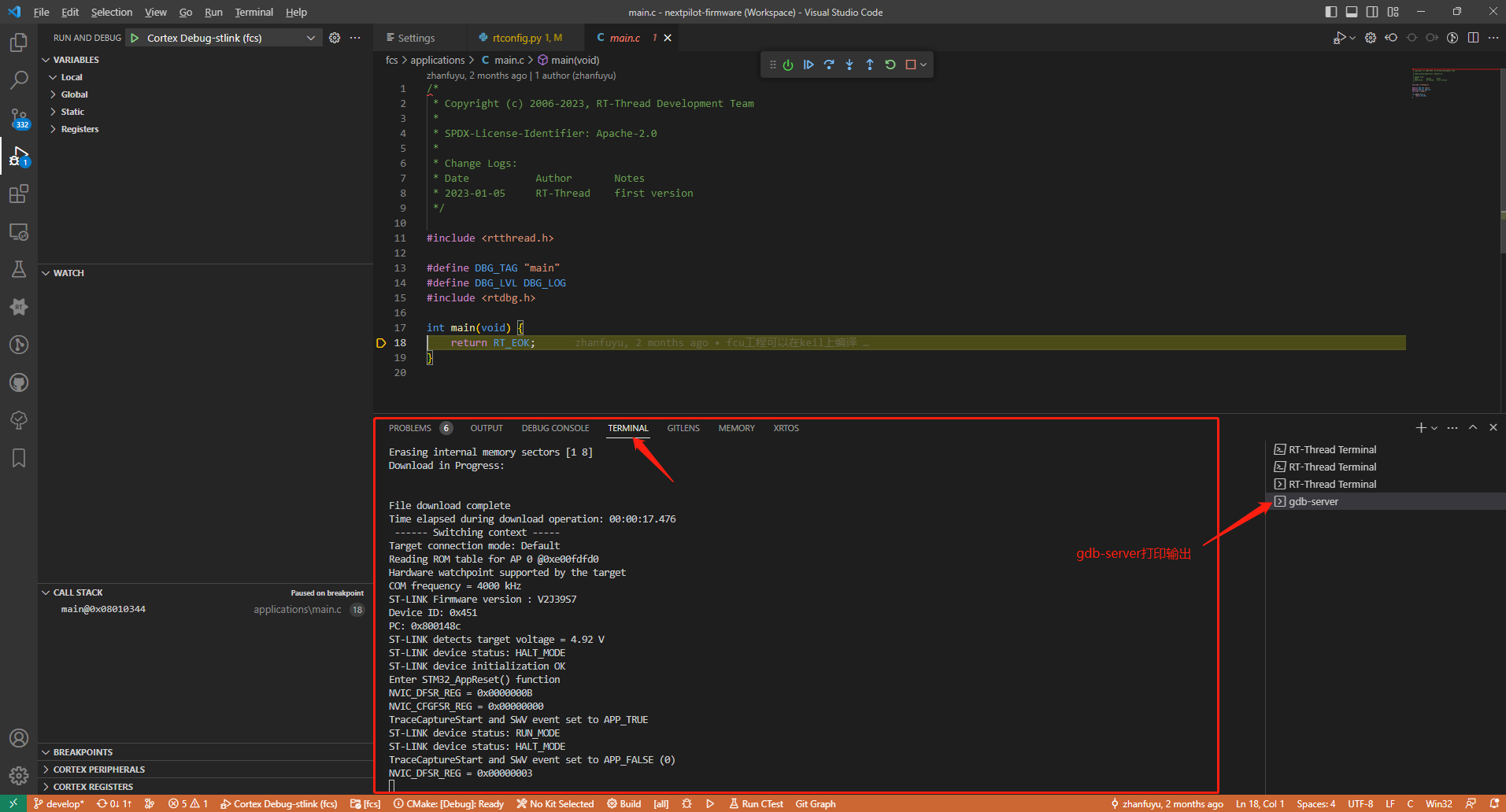
Task: Open launch.json via the gear icon
Action: 335,38
